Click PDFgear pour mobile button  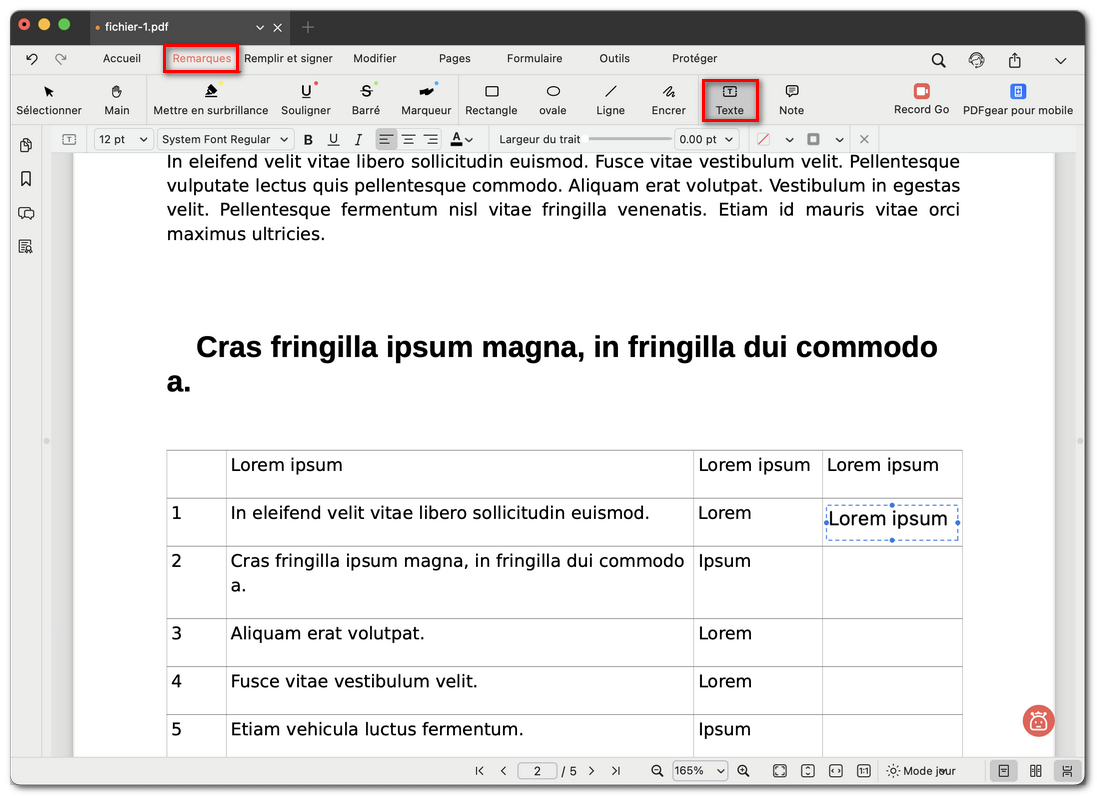tap(1017, 99)
